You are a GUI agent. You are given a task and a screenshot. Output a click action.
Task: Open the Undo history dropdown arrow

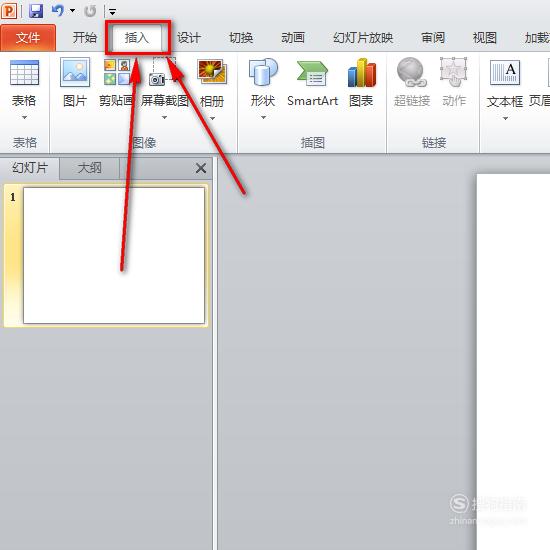pos(73,11)
